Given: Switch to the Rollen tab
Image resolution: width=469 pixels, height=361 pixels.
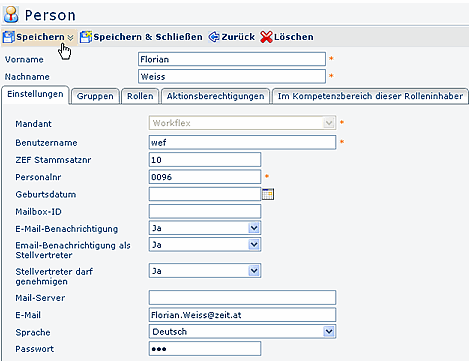Looking at the screenshot, I should click(x=140, y=96).
